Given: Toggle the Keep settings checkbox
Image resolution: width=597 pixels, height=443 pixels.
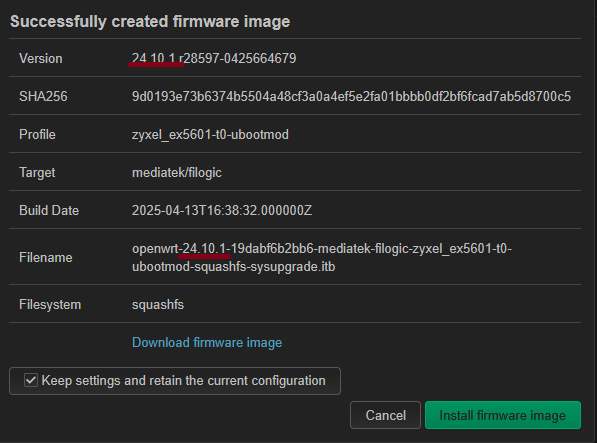Looking at the screenshot, I should [31, 380].
